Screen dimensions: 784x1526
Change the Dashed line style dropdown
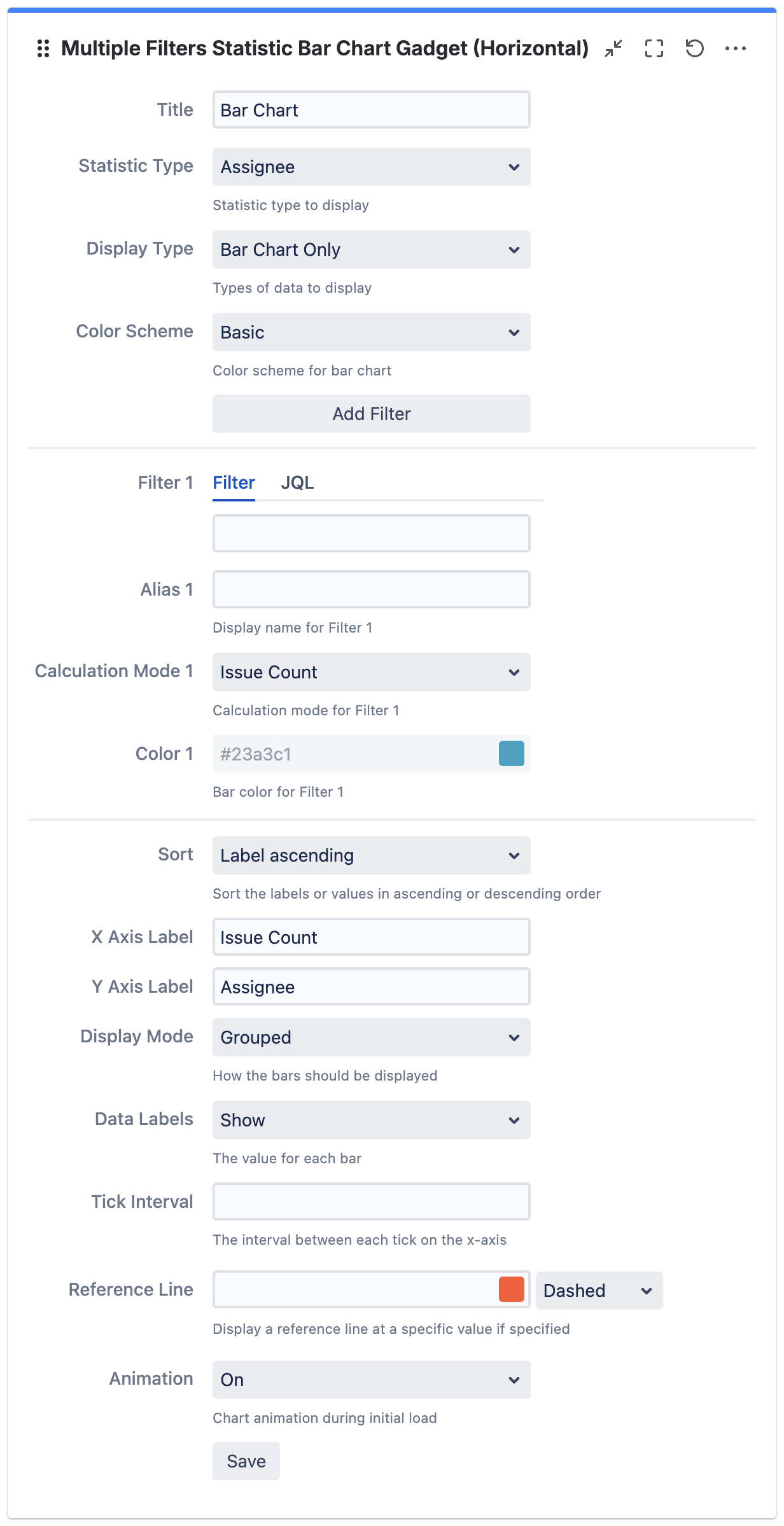599,1291
